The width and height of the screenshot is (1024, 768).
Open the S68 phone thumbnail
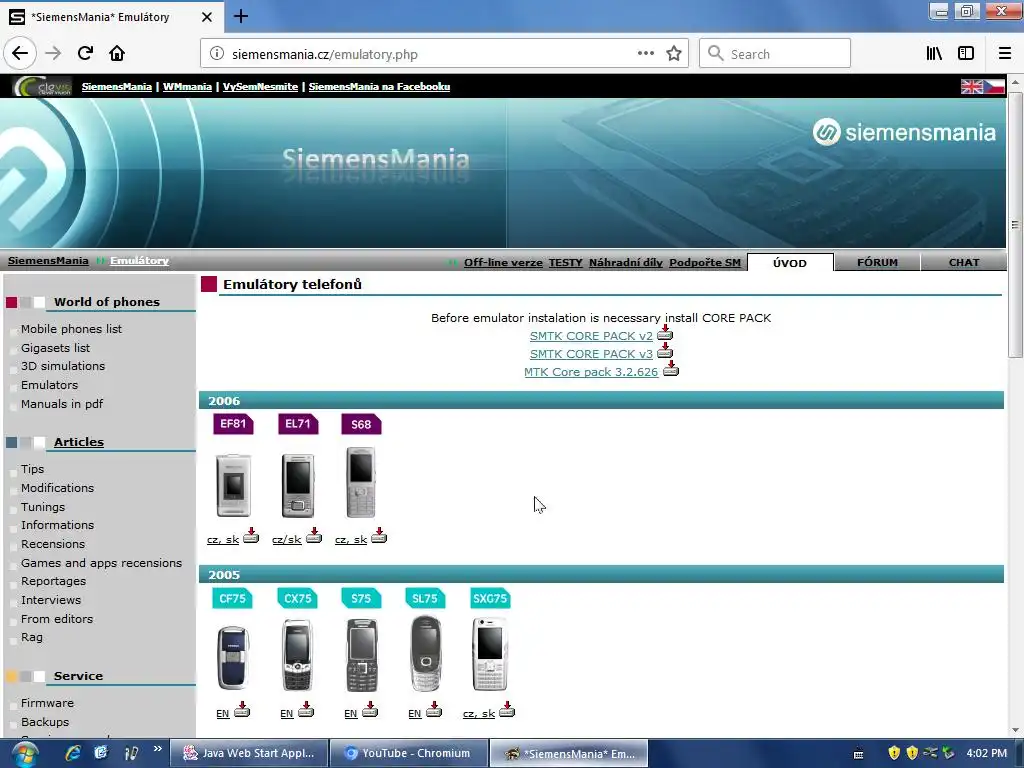[361, 482]
